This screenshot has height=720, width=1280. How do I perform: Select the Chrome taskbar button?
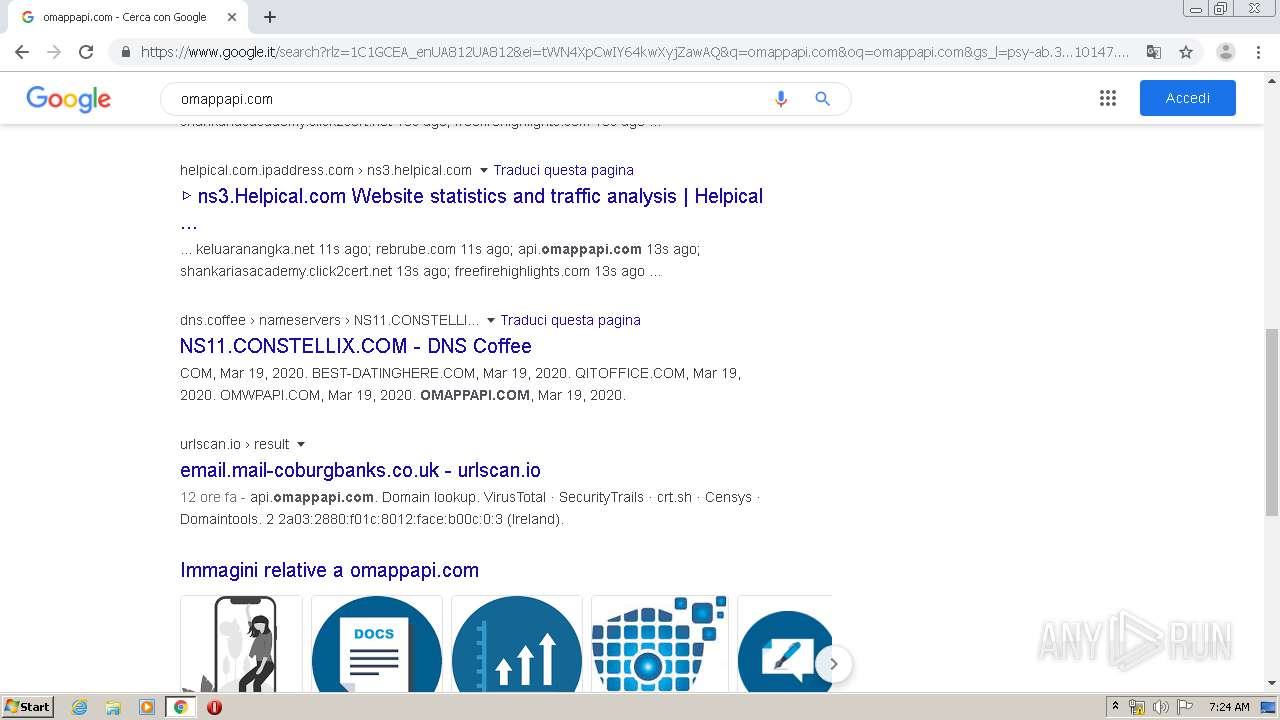[181, 707]
